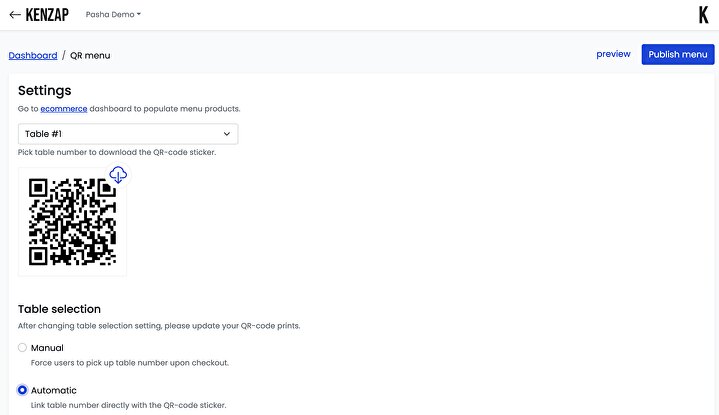Download QR code via the cloud icon

click(118, 175)
